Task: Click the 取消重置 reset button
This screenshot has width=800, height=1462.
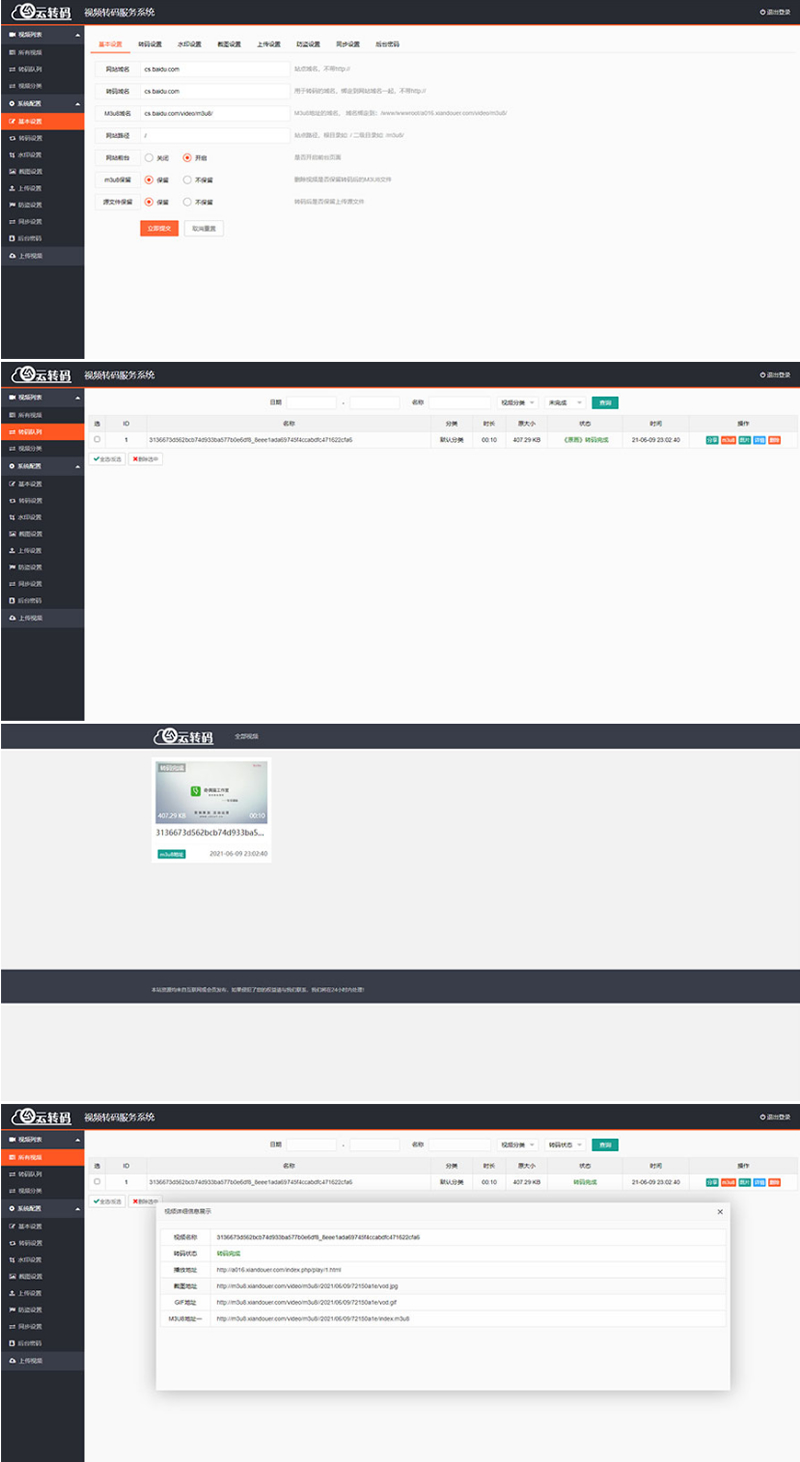Action: point(204,228)
